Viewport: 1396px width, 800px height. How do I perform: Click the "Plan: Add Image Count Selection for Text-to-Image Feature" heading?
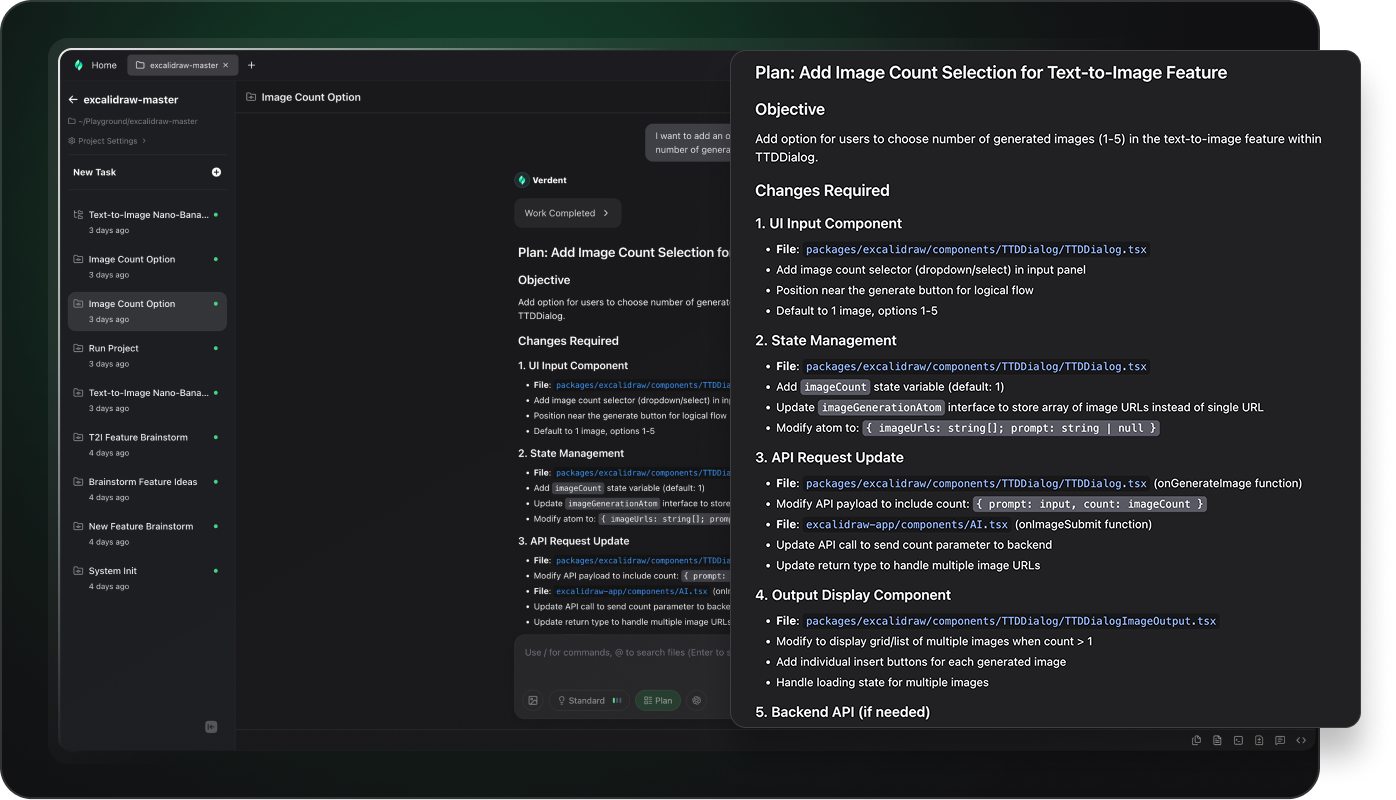tap(991, 72)
